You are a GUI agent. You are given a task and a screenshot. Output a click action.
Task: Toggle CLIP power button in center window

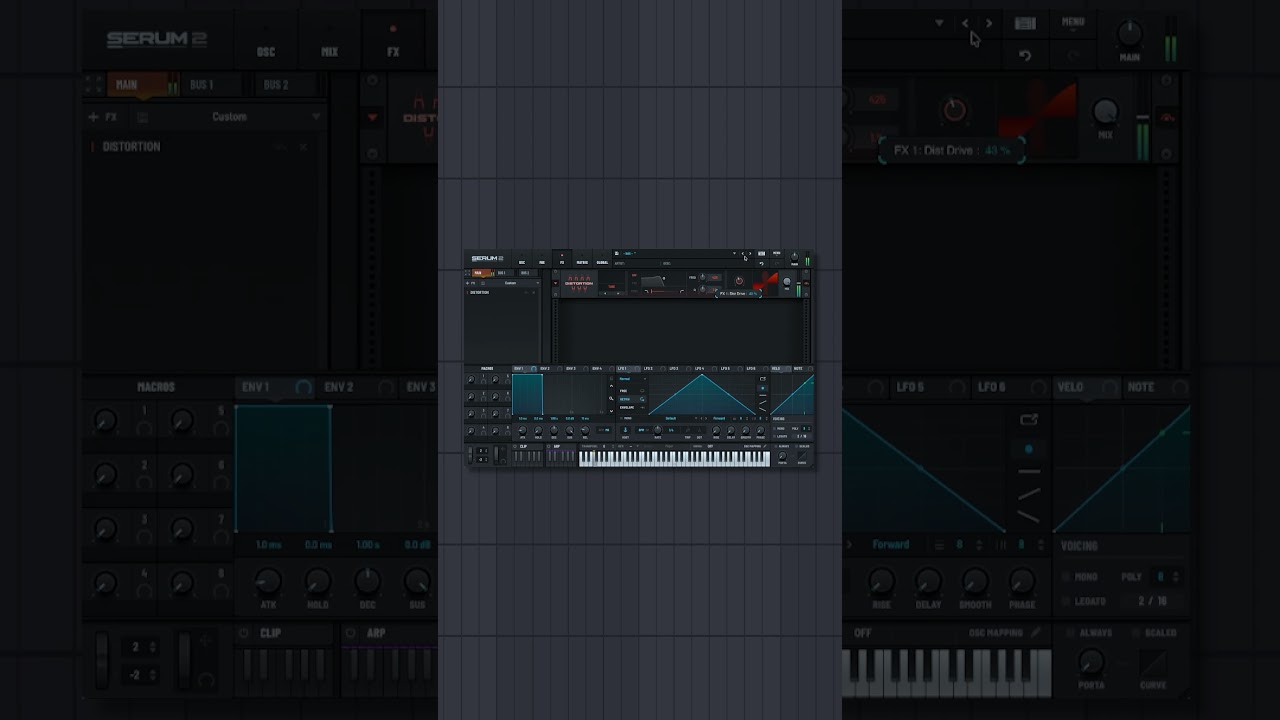coord(515,446)
